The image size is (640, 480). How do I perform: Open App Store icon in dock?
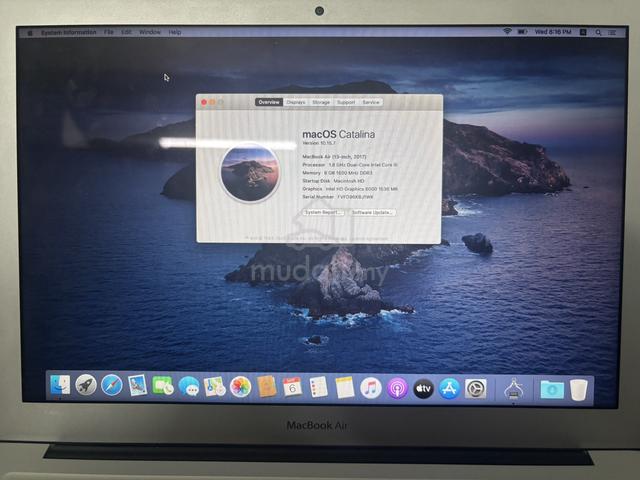pos(449,389)
